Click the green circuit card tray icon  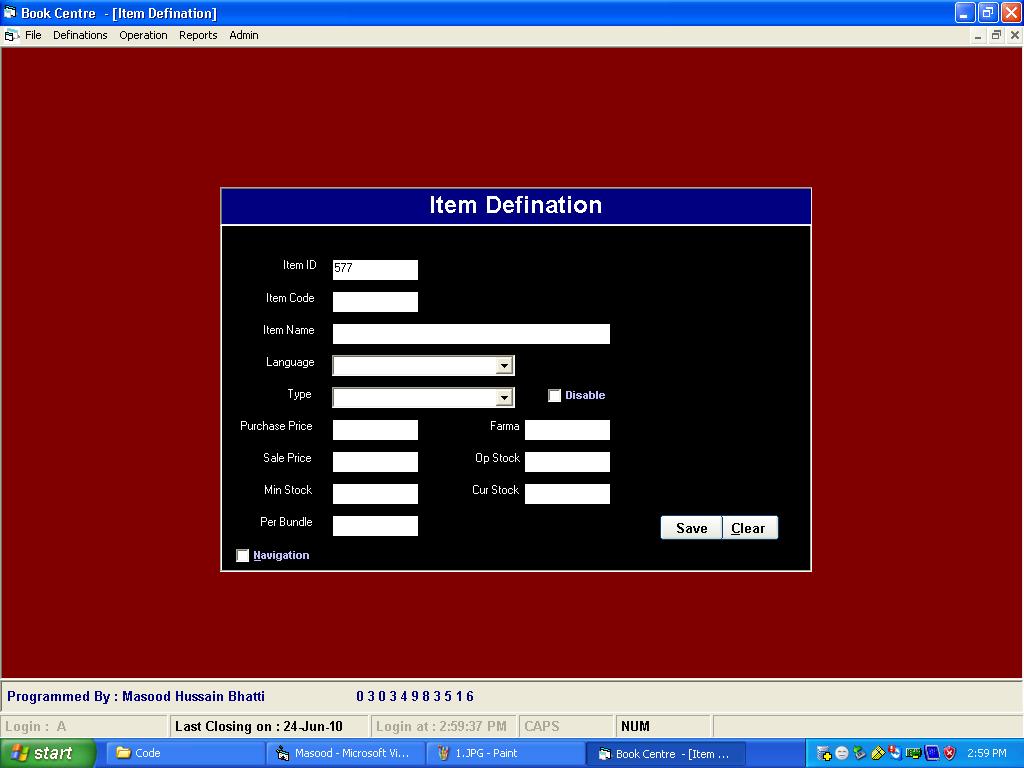(914, 753)
